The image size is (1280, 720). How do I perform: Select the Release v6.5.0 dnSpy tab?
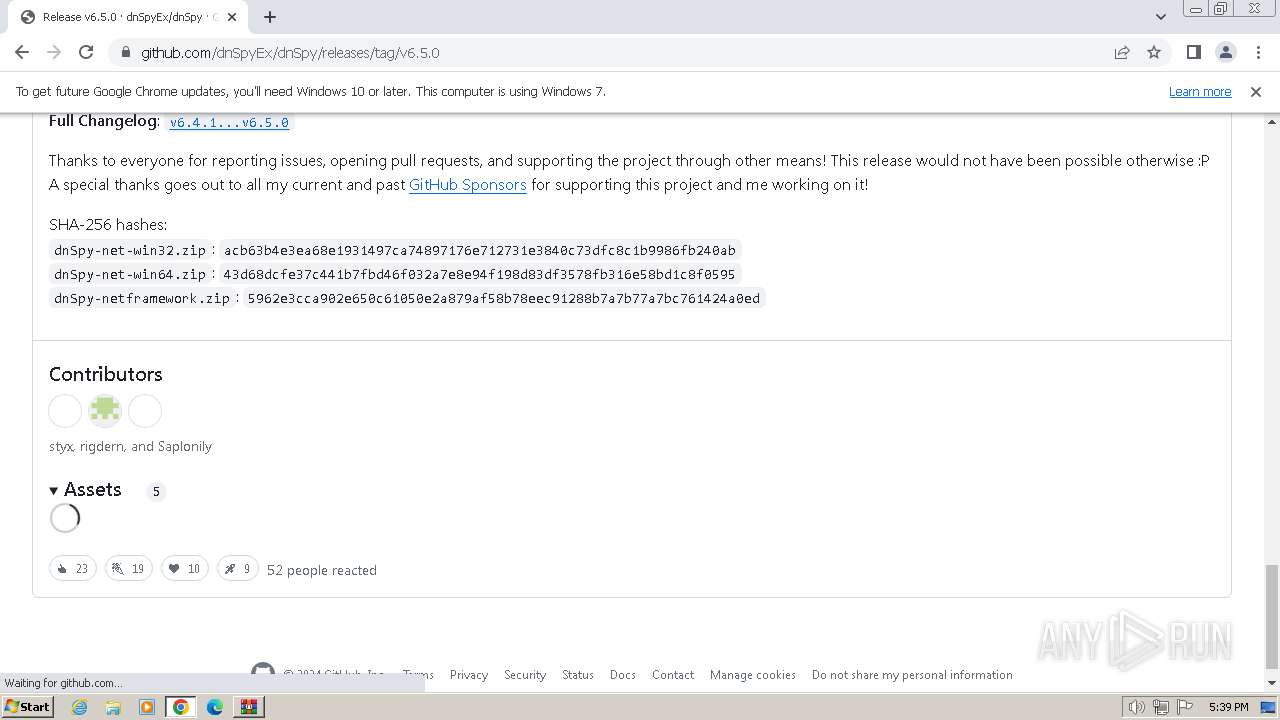pos(128,17)
